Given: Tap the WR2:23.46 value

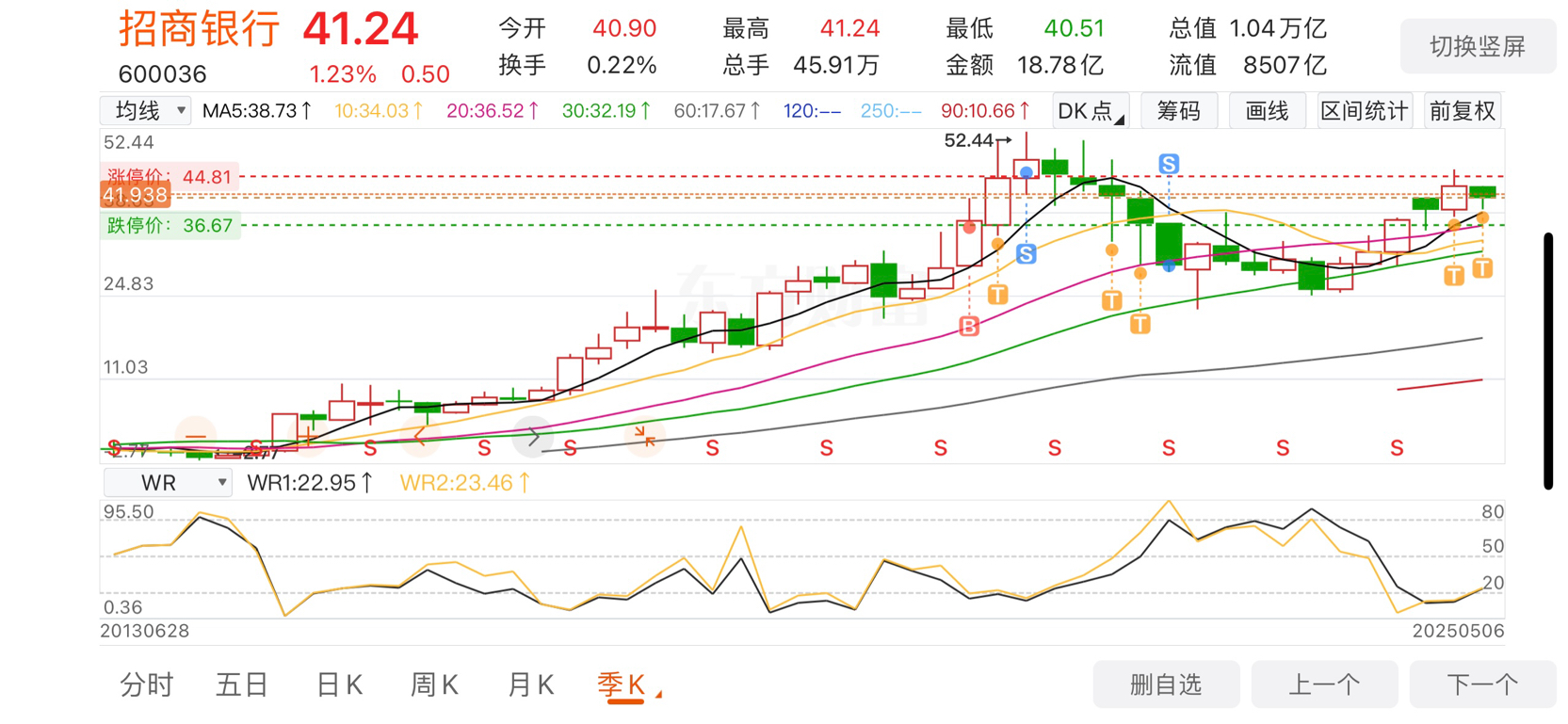Looking at the screenshot, I should click(465, 483).
